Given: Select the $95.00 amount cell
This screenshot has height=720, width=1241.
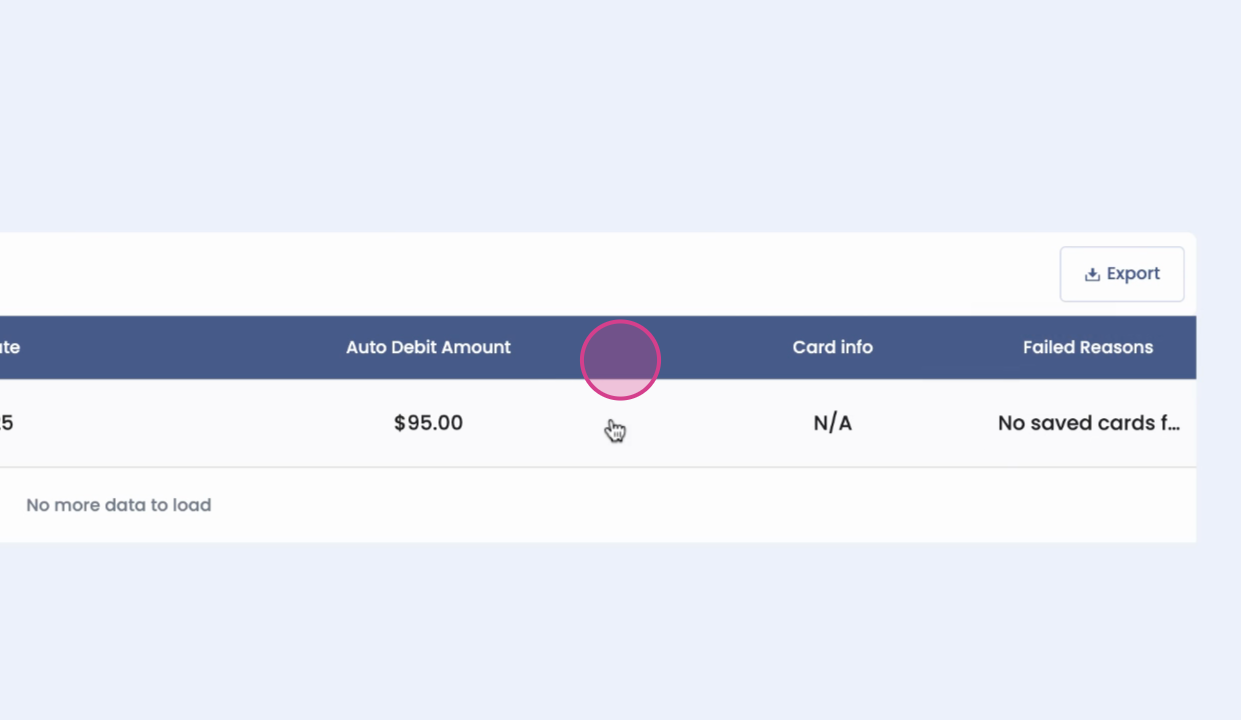Looking at the screenshot, I should [x=428, y=423].
